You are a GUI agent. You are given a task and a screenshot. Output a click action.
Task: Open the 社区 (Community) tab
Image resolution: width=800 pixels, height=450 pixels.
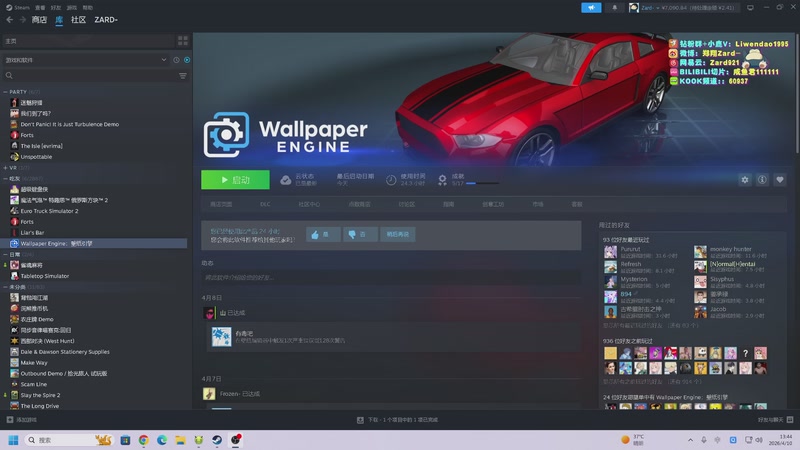click(x=78, y=20)
